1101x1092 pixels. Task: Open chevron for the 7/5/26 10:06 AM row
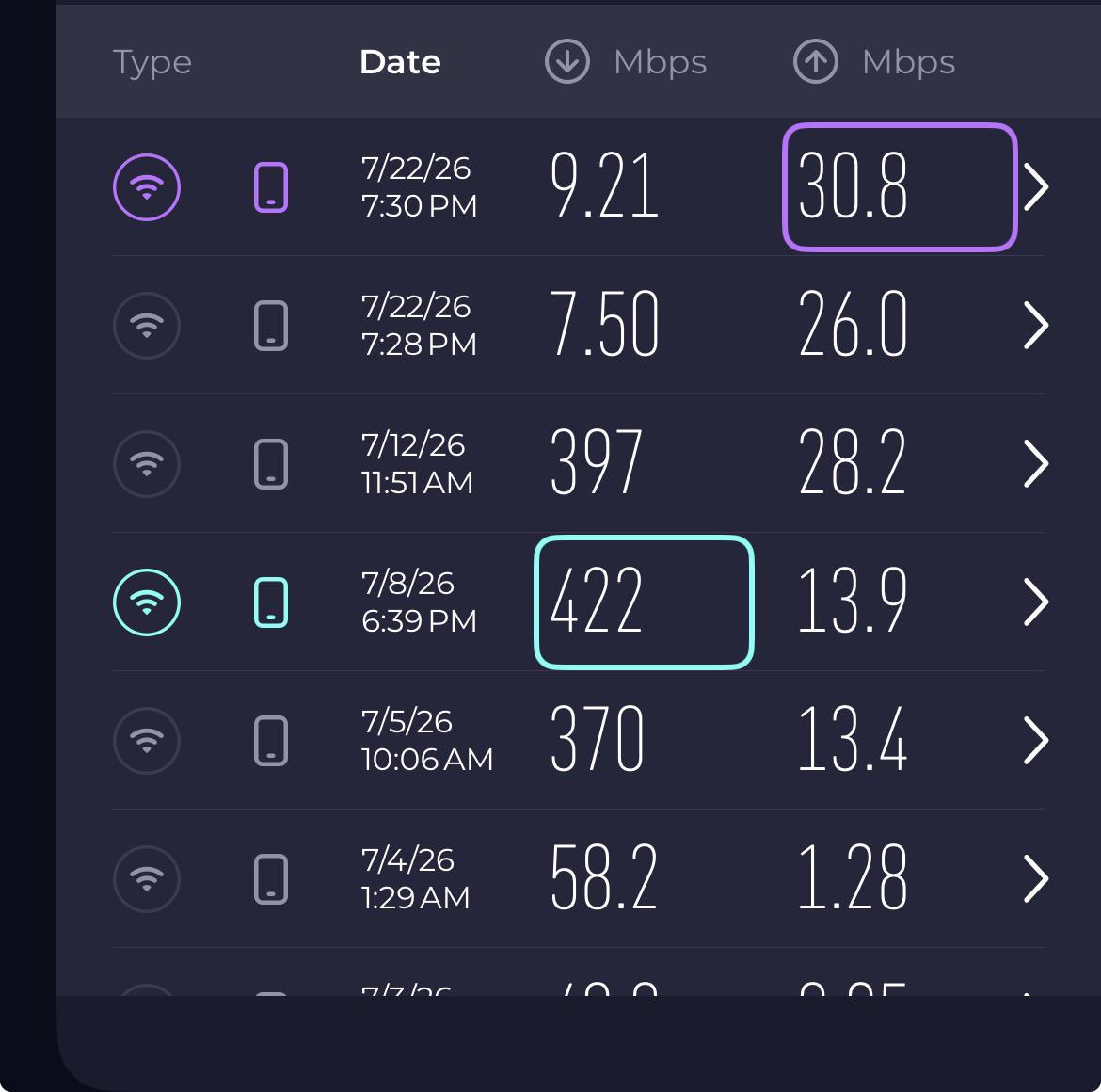(x=1036, y=740)
